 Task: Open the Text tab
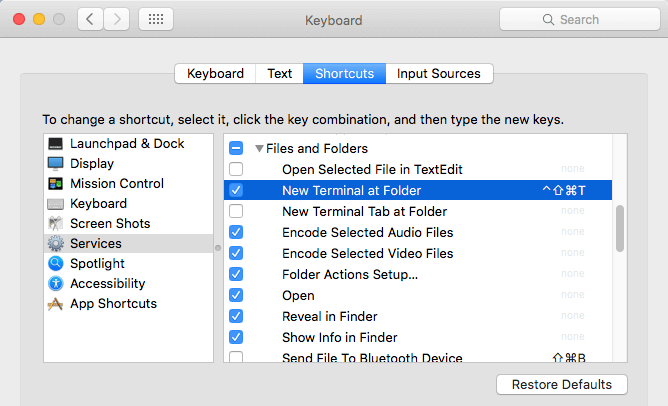pyautogui.click(x=279, y=74)
